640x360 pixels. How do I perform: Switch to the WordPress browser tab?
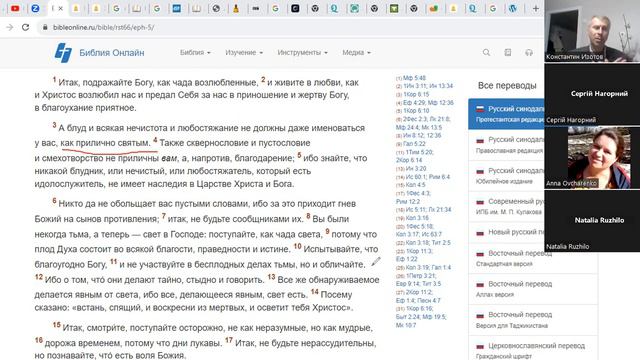pos(513,8)
